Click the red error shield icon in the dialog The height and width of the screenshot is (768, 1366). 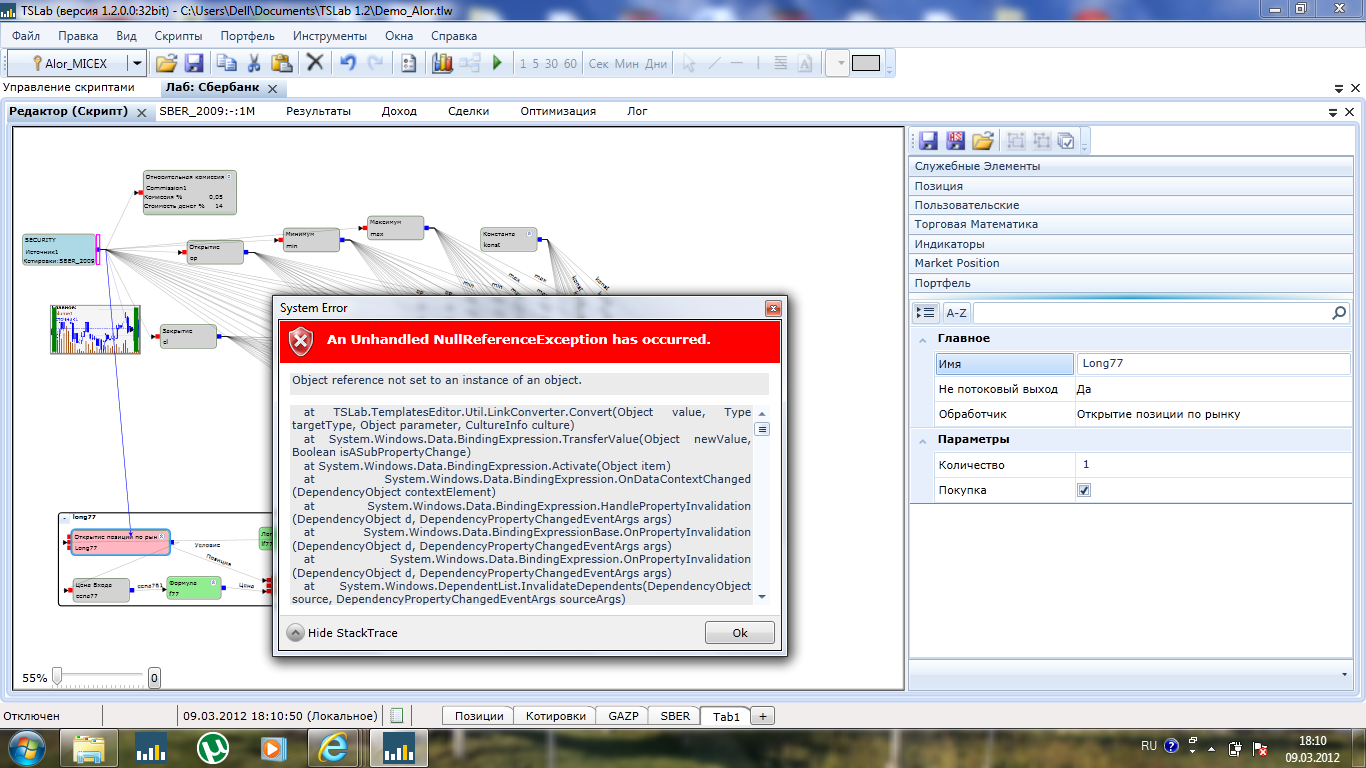click(301, 340)
